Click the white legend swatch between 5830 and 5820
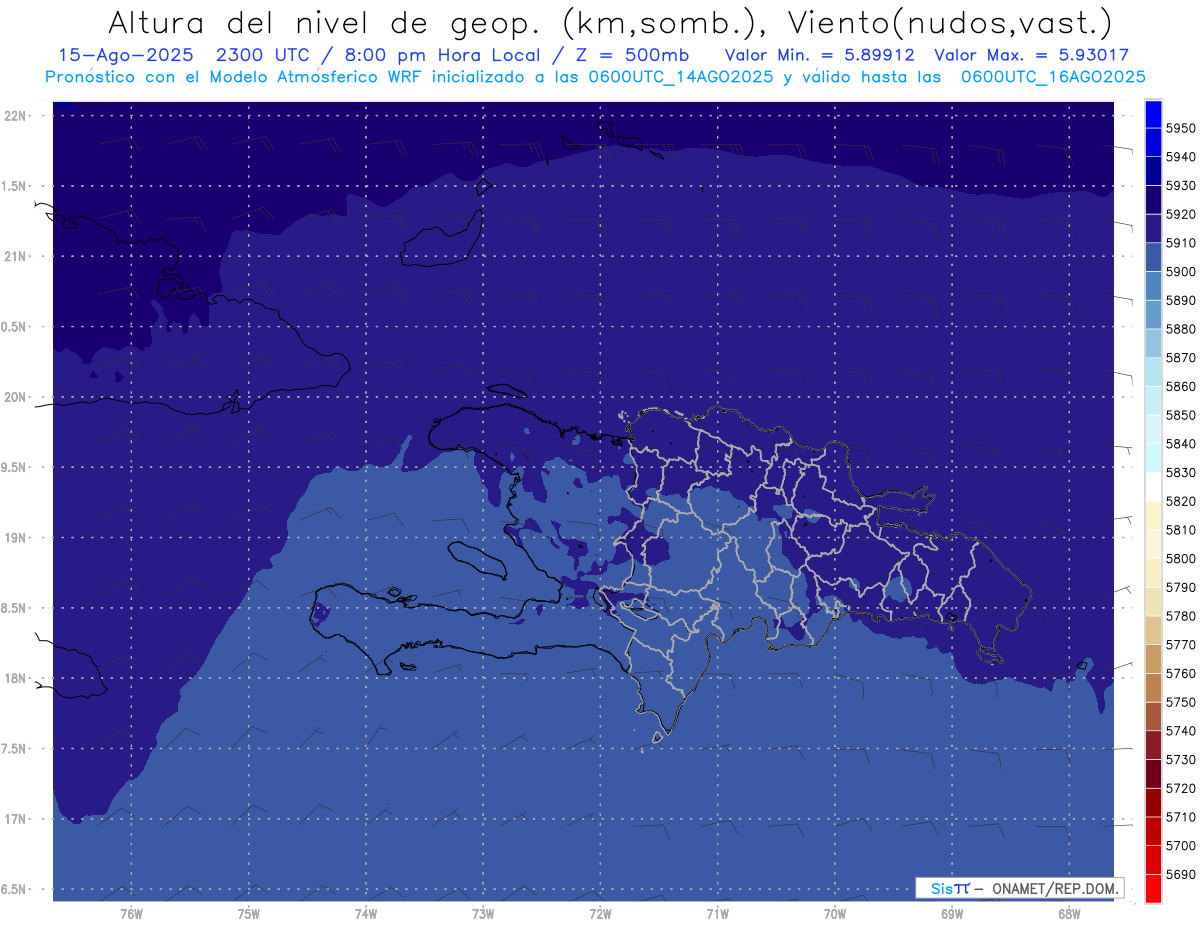This screenshot has width=1200, height=927. tap(1152, 487)
